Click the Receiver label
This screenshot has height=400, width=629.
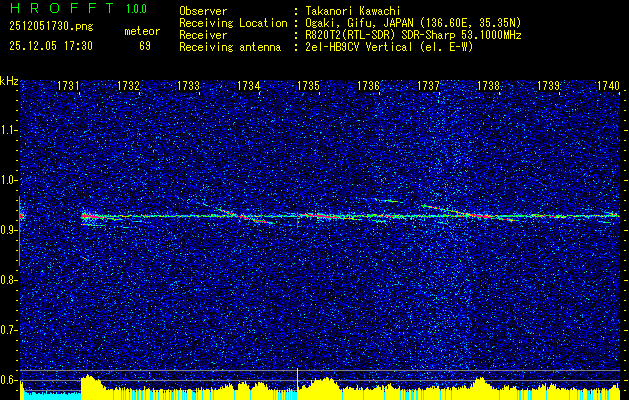203,35
